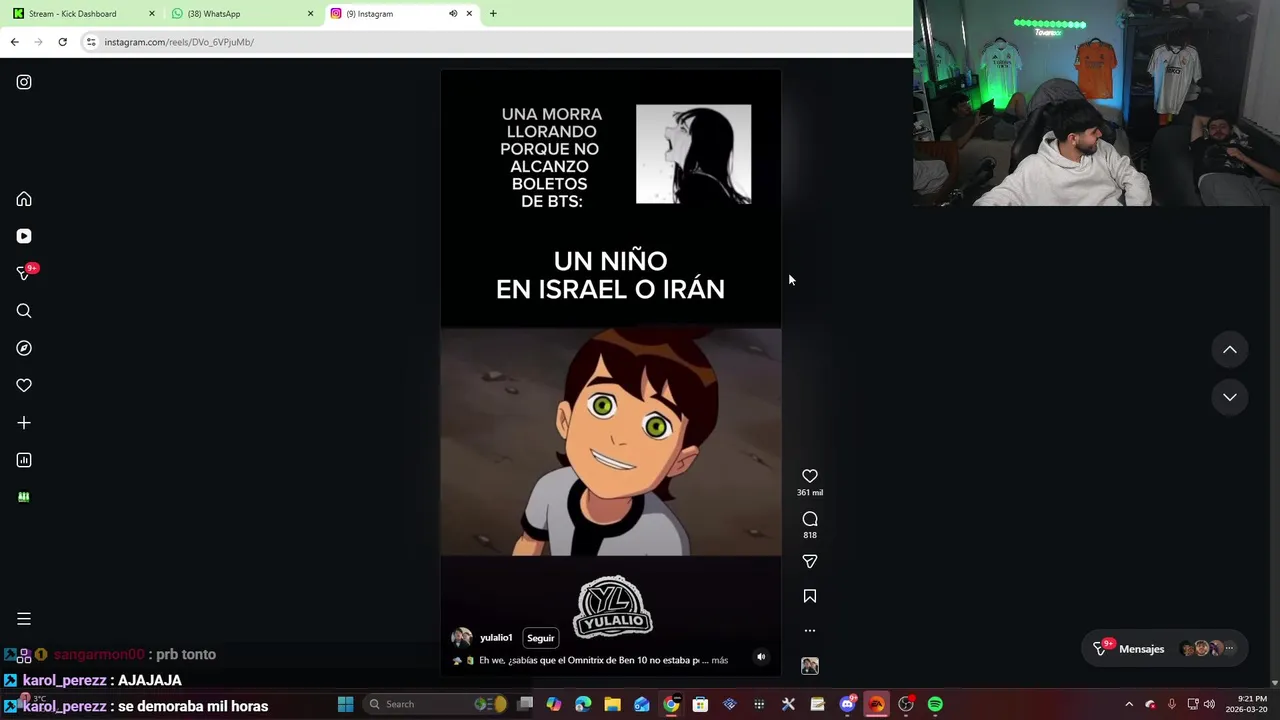Screen dimensions: 1280x720
Task: Open the Search magnifier in the sidebar
Action: (24, 311)
